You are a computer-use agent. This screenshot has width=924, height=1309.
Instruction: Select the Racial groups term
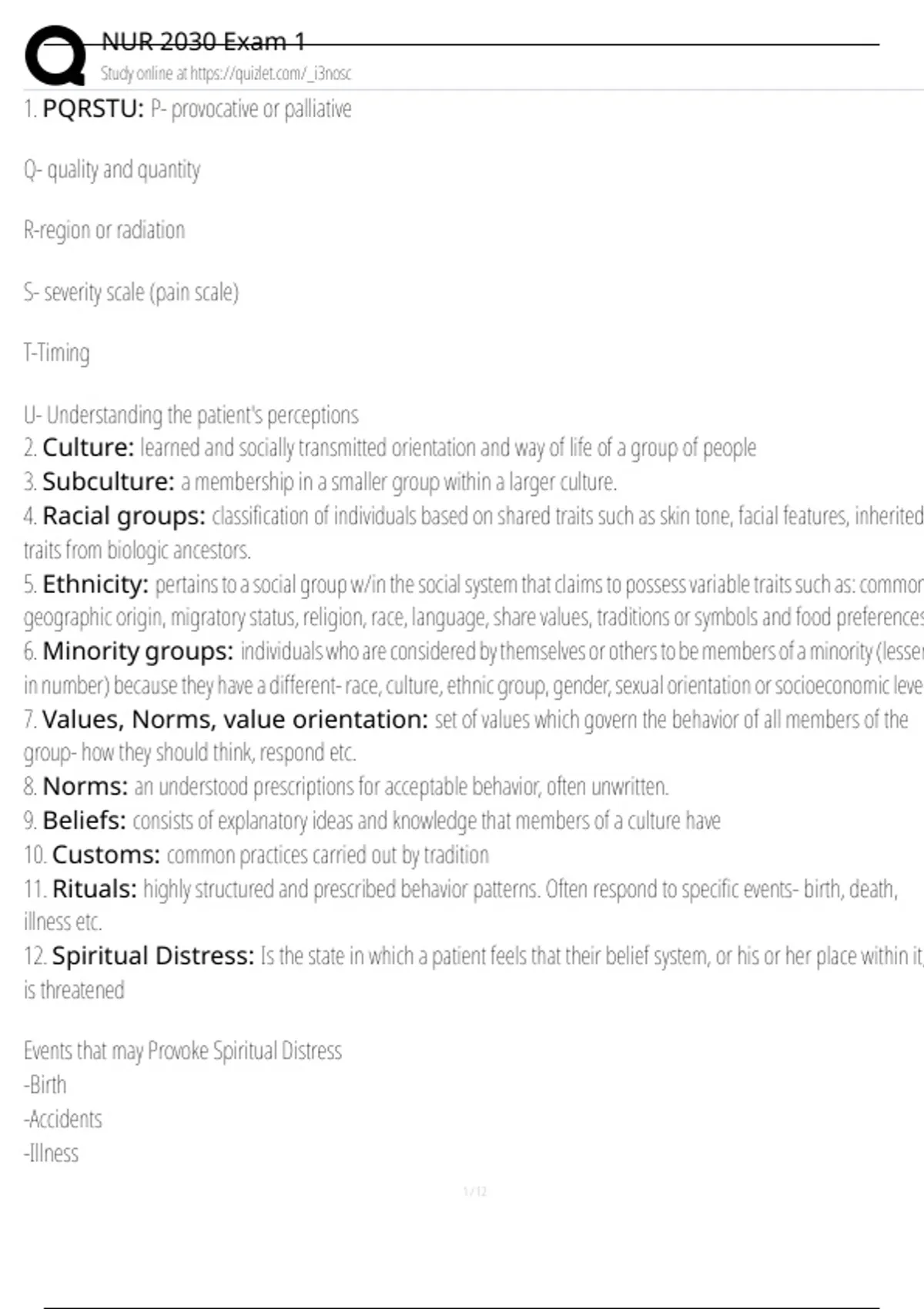coord(123,516)
